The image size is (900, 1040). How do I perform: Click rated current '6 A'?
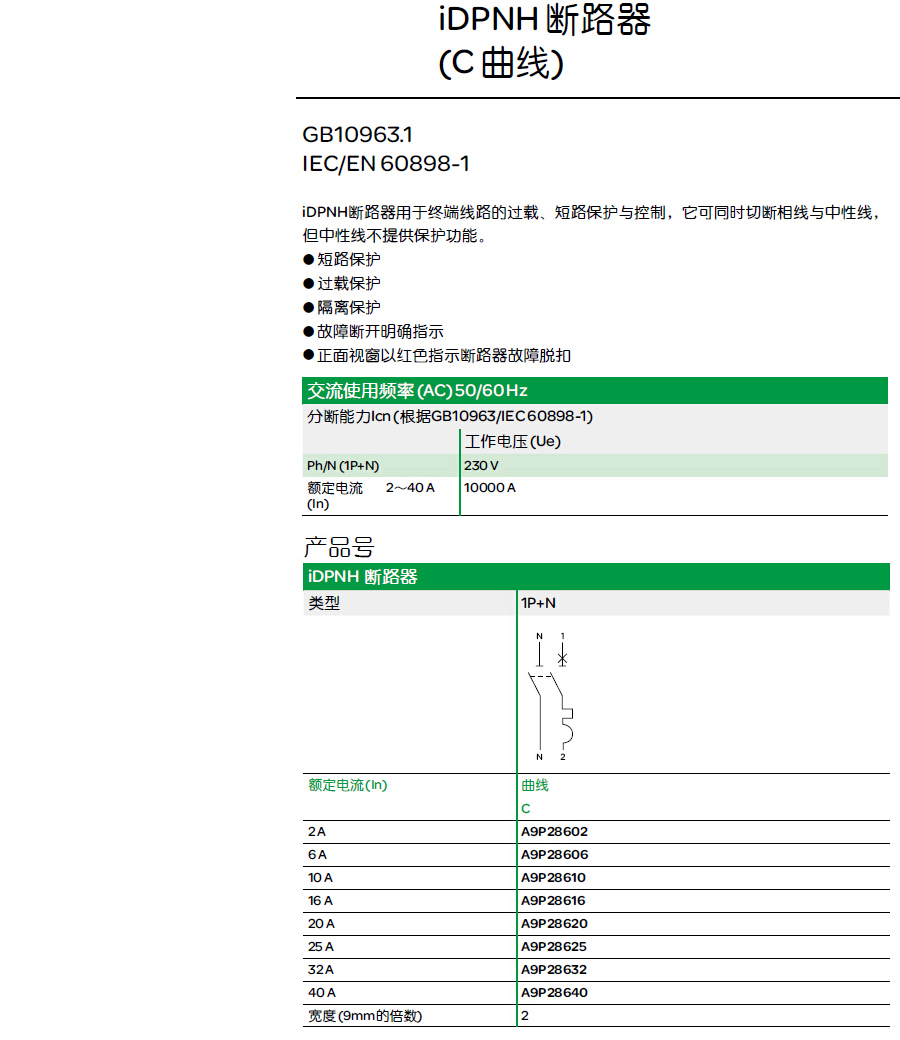pyautogui.click(x=317, y=855)
